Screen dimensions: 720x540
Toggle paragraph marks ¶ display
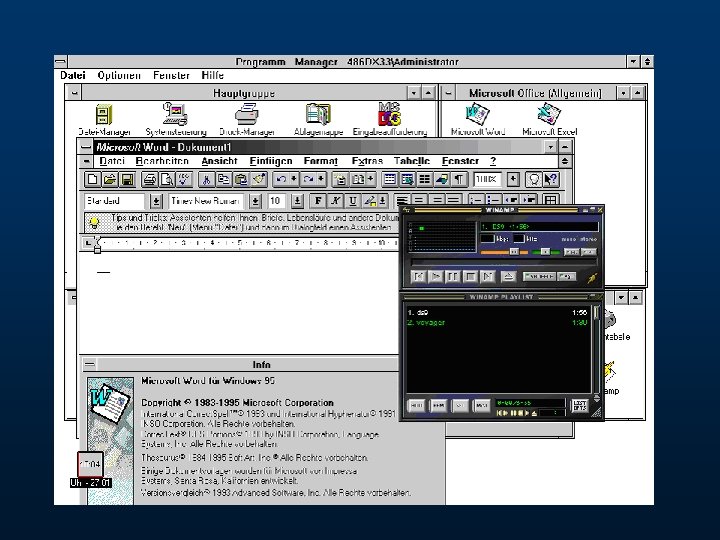click(x=459, y=179)
